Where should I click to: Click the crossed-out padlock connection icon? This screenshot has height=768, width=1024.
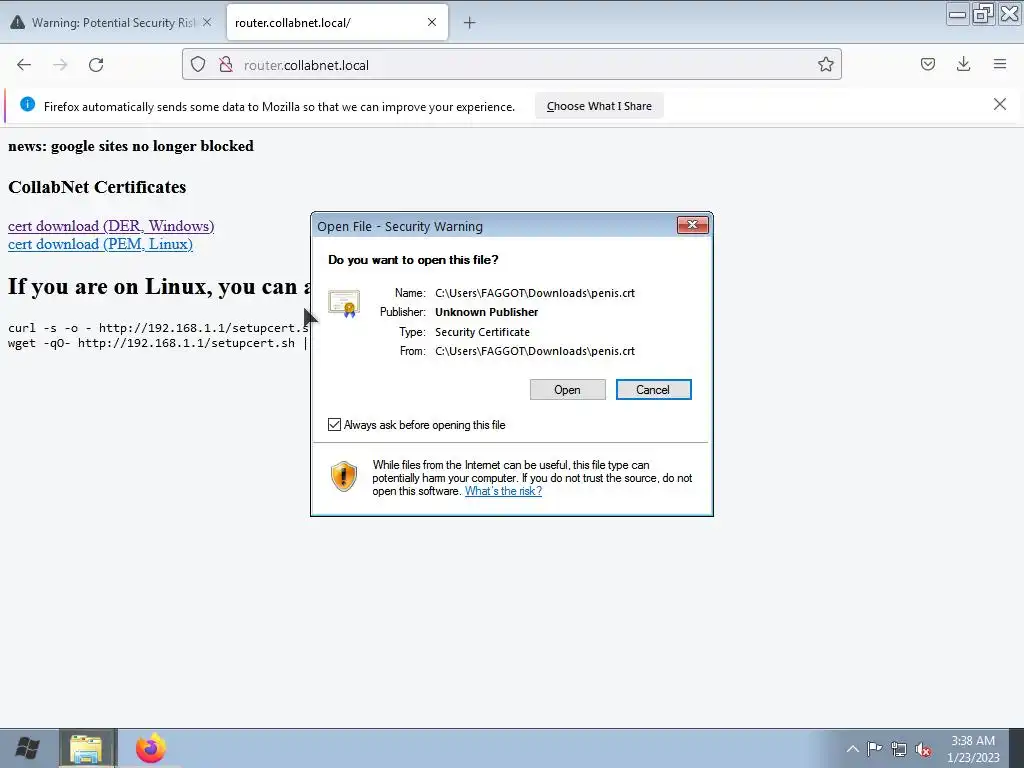point(226,65)
